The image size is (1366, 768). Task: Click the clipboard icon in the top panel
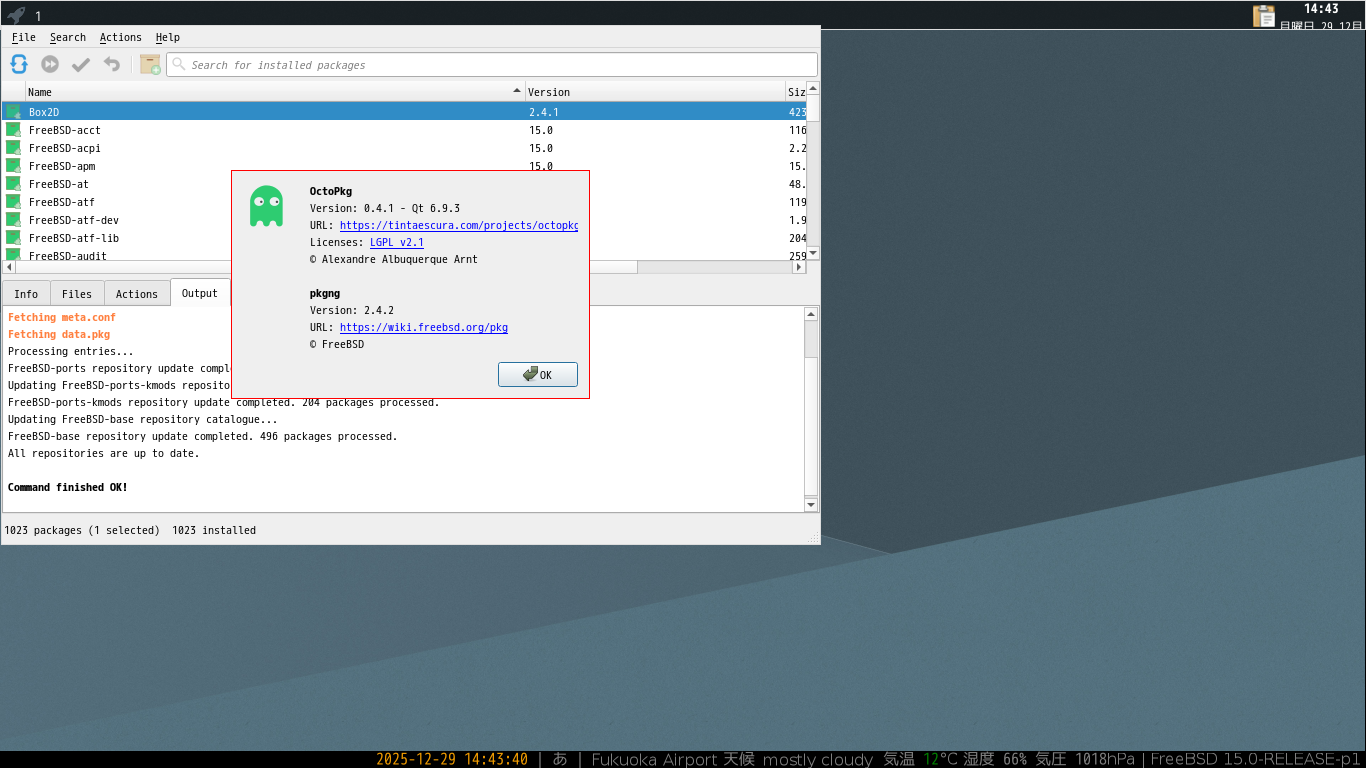coord(1264,16)
